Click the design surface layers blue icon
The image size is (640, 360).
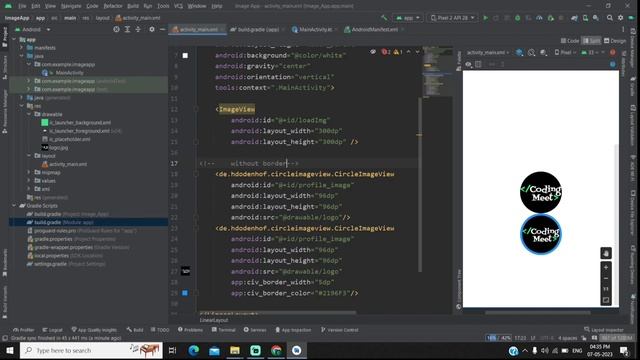click(x=520, y=53)
